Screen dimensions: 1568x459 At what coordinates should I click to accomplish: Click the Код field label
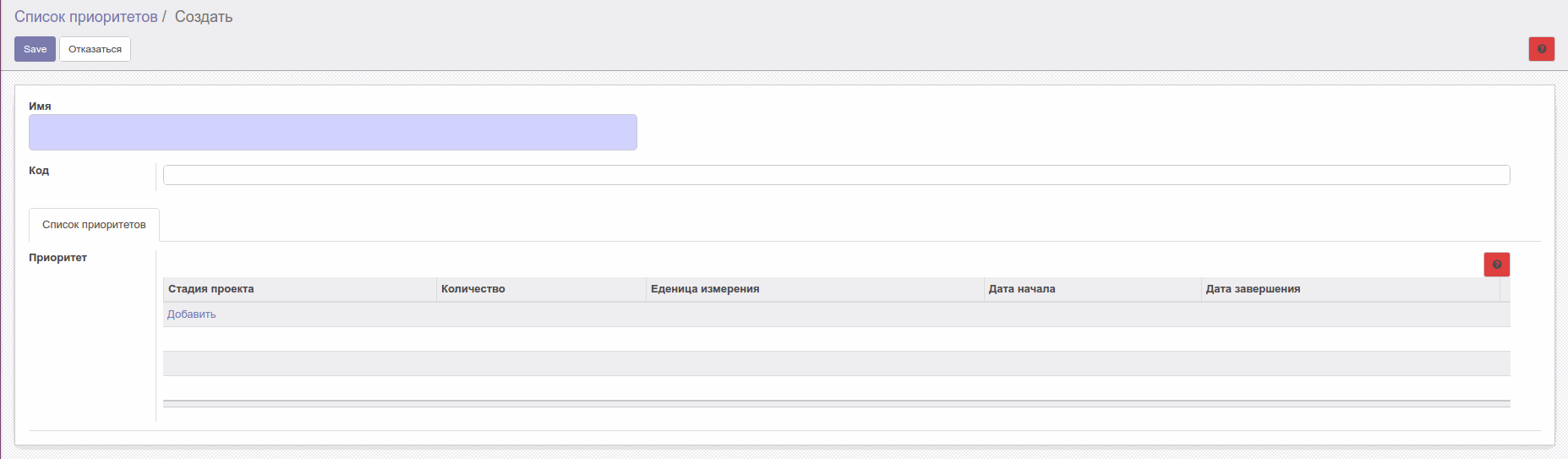(x=39, y=171)
